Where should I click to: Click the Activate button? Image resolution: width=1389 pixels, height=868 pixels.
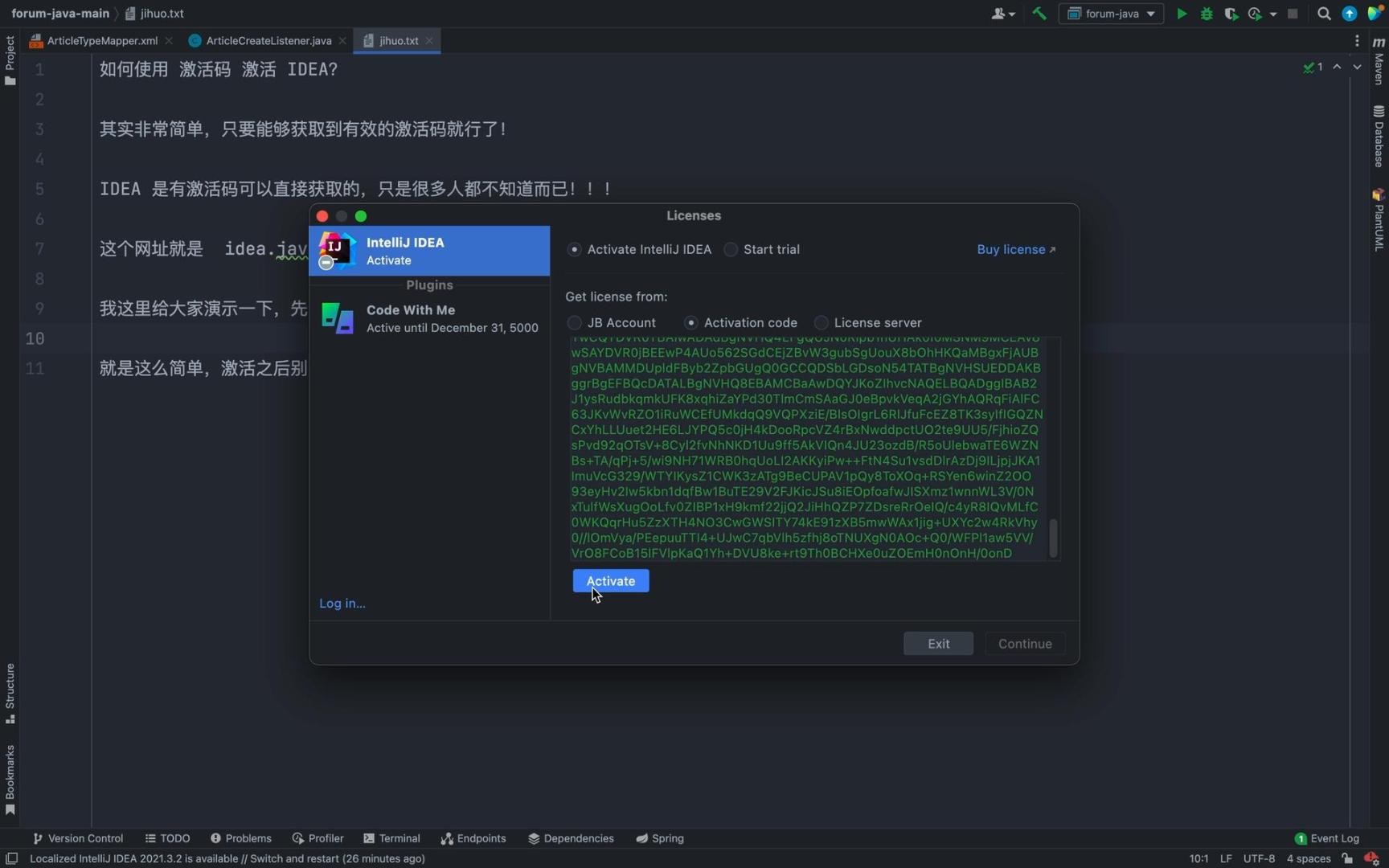point(610,581)
